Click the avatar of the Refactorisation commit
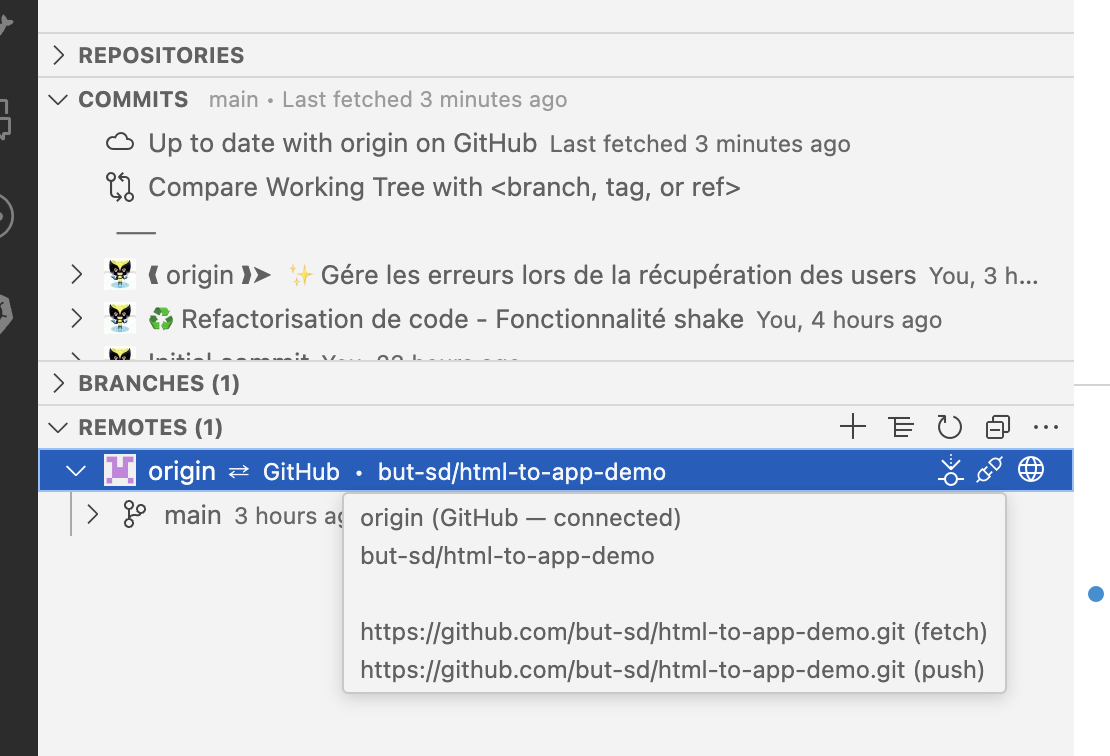 (120, 319)
